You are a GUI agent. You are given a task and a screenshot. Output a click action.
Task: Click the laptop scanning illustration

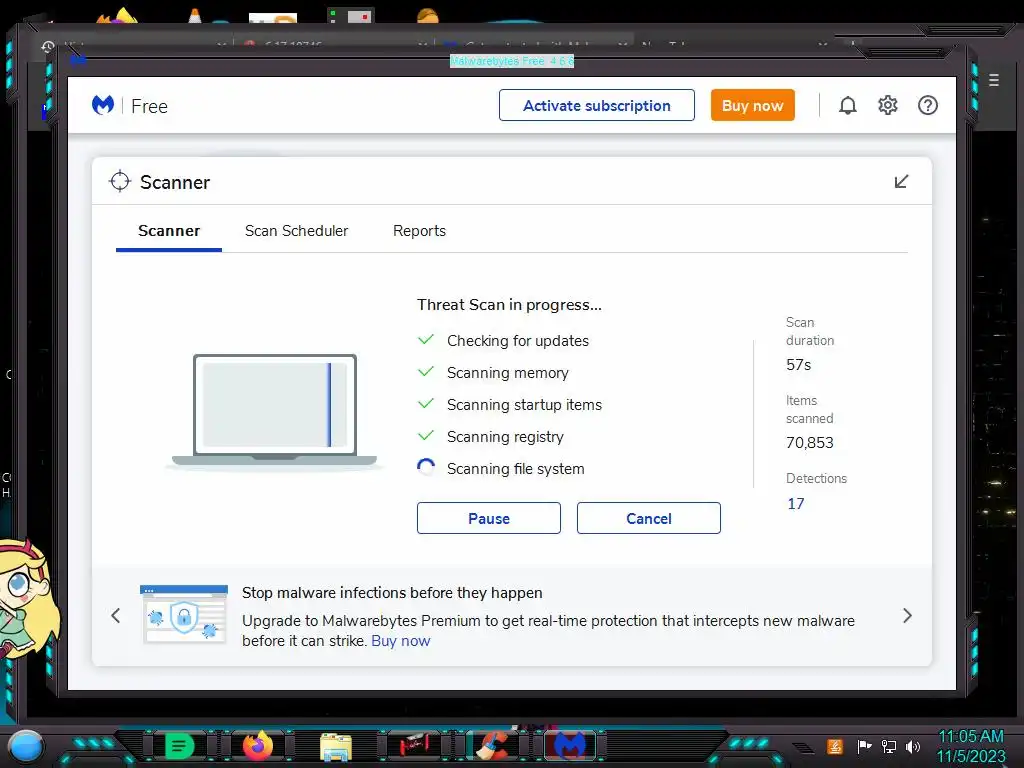click(x=274, y=411)
